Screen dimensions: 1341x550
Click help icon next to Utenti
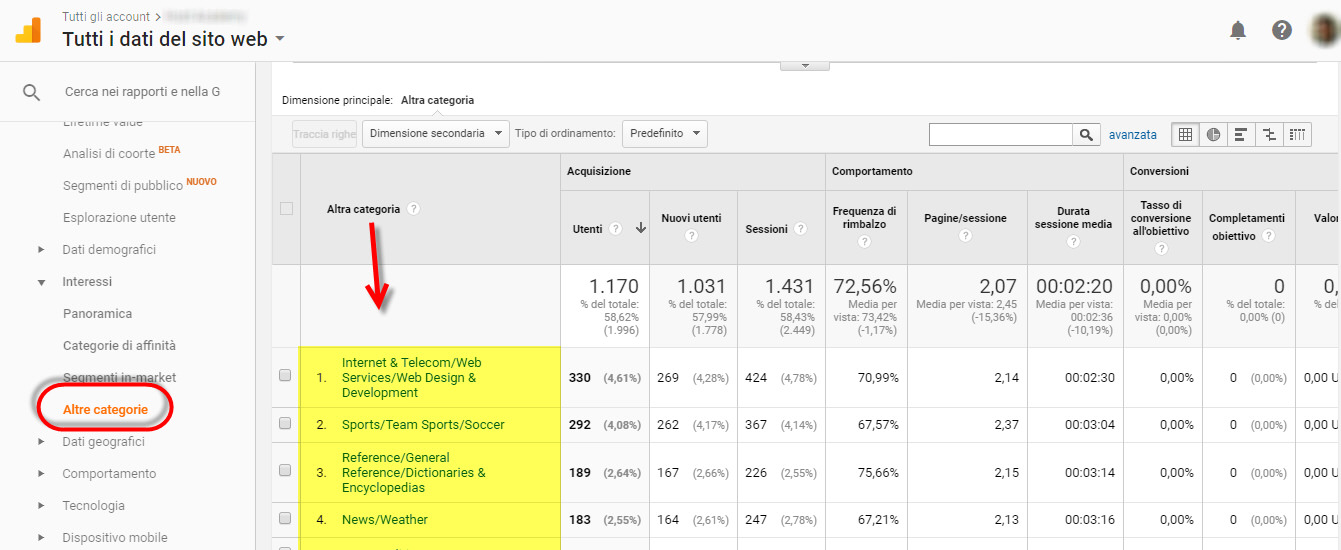616,229
